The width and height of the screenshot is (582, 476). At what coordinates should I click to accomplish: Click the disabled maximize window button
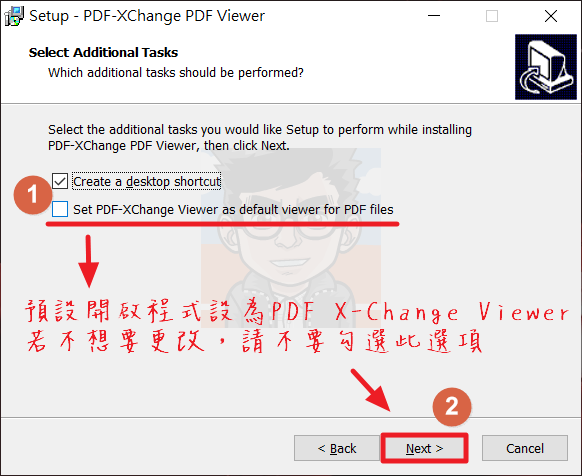[492, 16]
